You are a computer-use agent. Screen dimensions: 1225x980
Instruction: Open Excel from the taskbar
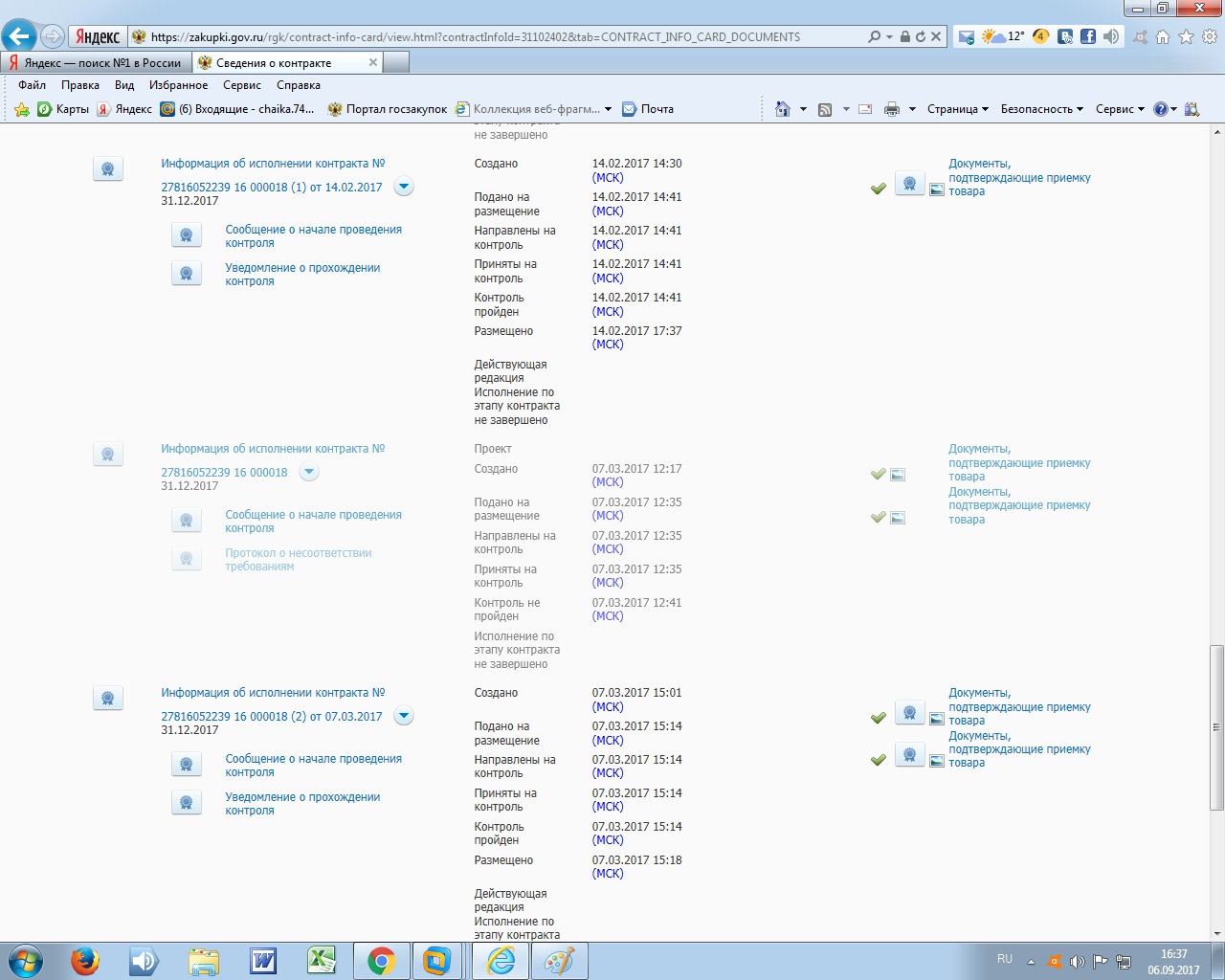pyautogui.click(x=322, y=960)
